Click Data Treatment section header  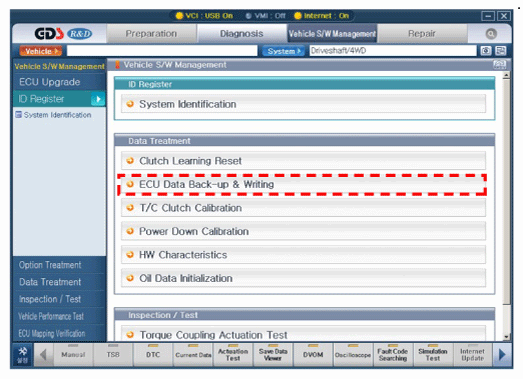point(304,141)
